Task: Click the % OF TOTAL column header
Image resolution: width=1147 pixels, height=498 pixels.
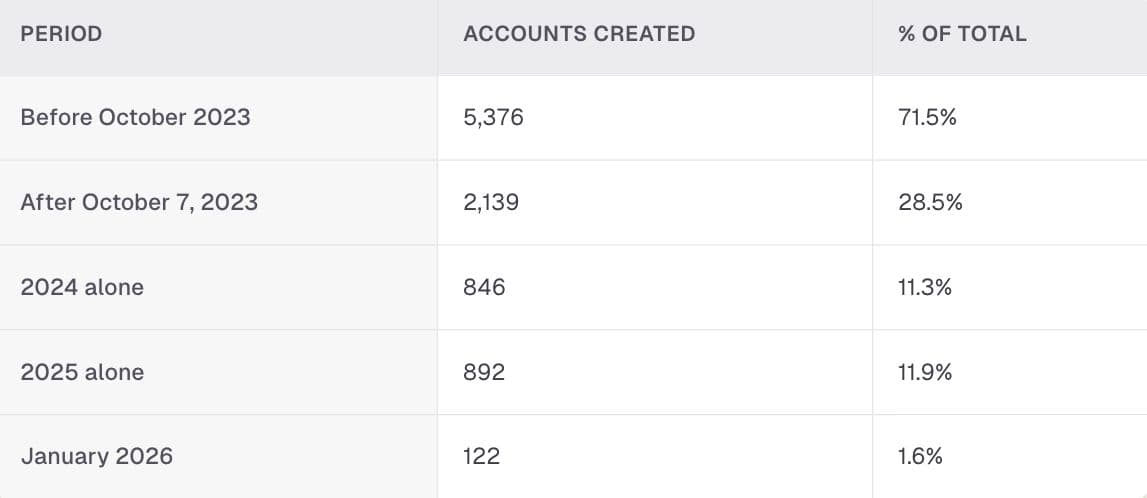Action: click(x=962, y=34)
